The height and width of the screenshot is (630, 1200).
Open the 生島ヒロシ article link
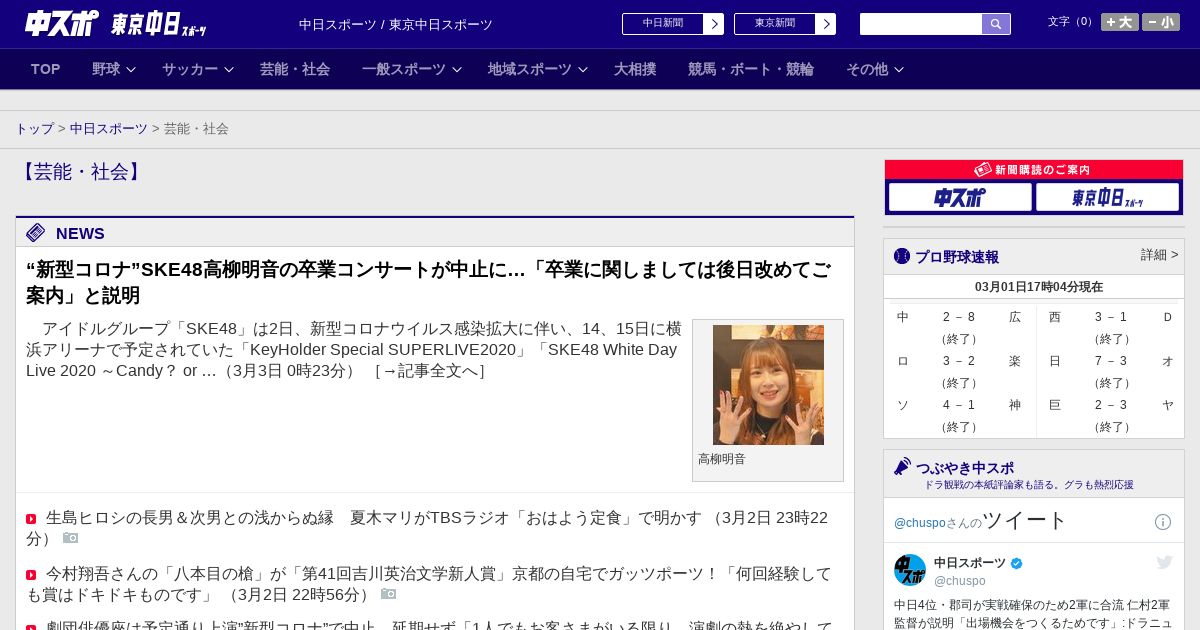(x=427, y=528)
